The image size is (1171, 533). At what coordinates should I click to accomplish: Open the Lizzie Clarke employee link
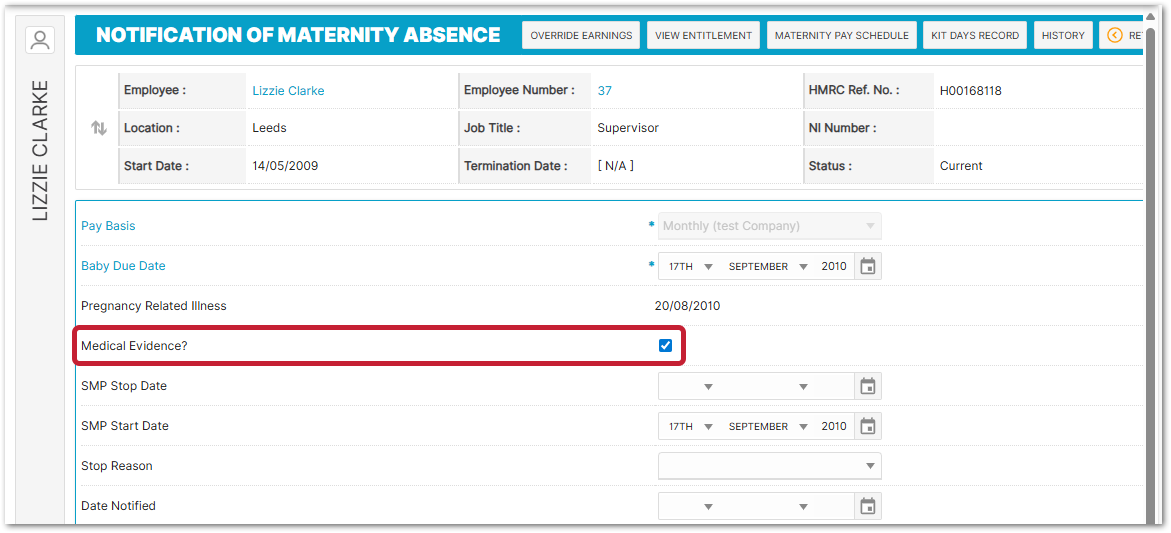[288, 91]
